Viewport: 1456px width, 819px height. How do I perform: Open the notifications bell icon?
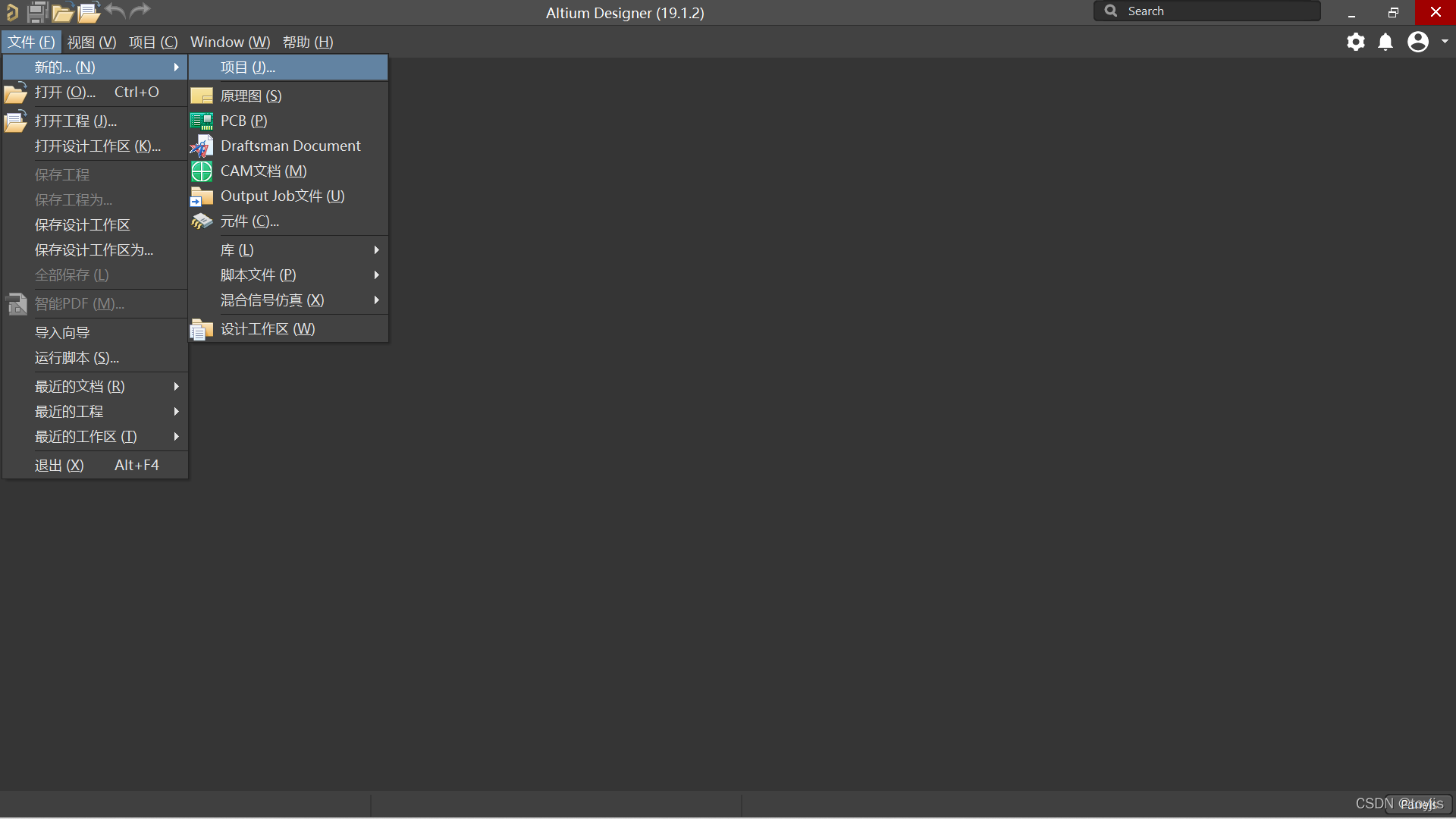(x=1385, y=42)
